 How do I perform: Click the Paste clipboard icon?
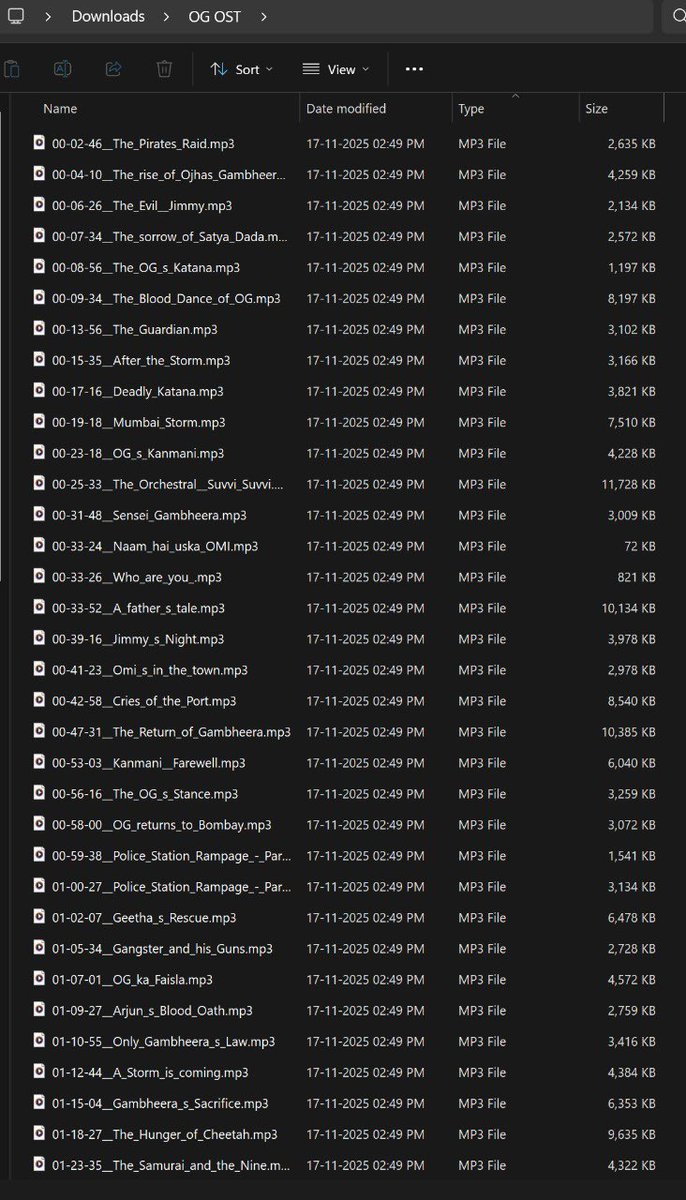tap(11, 69)
